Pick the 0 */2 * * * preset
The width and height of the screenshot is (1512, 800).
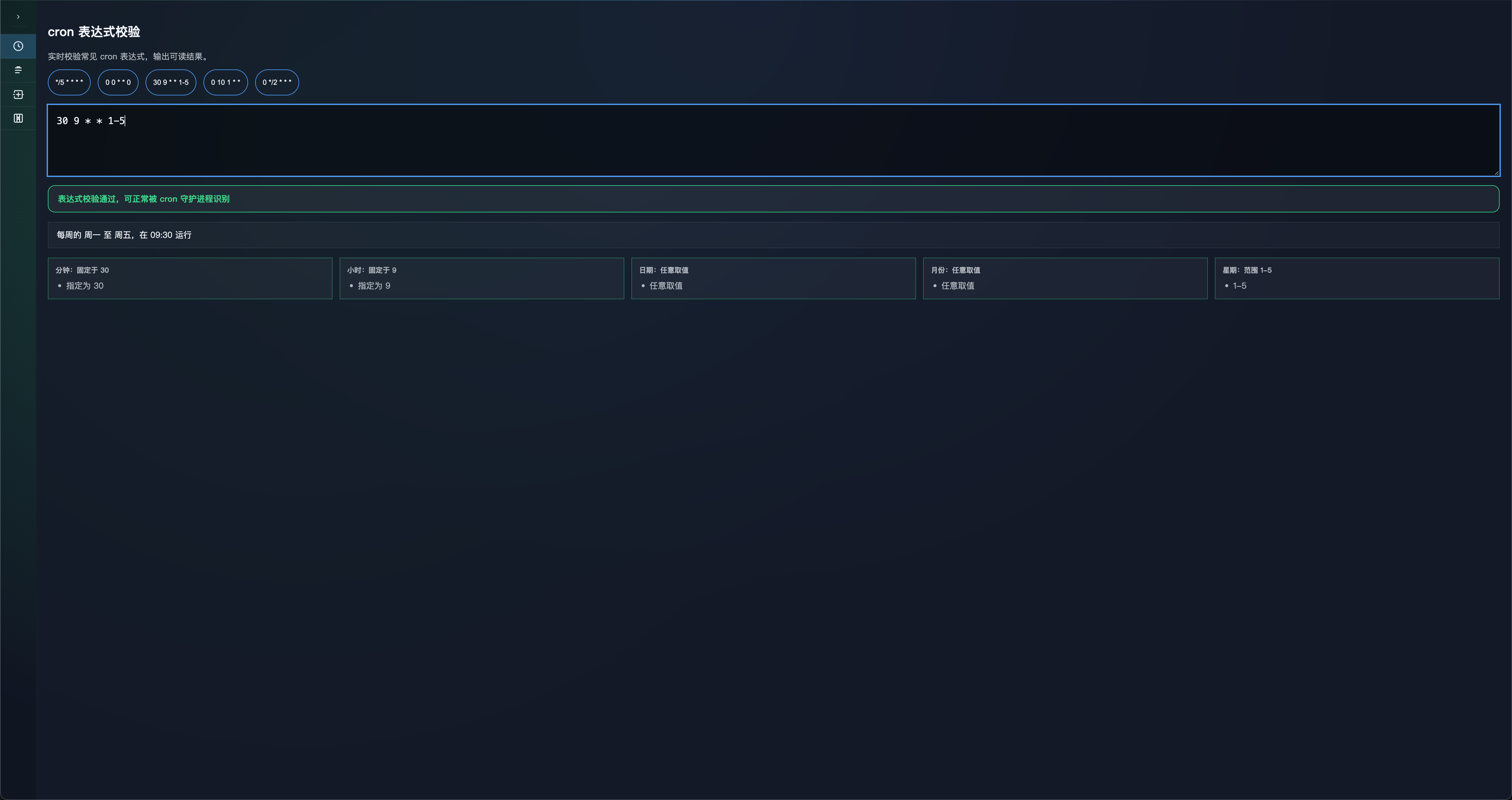pos(277,82)
